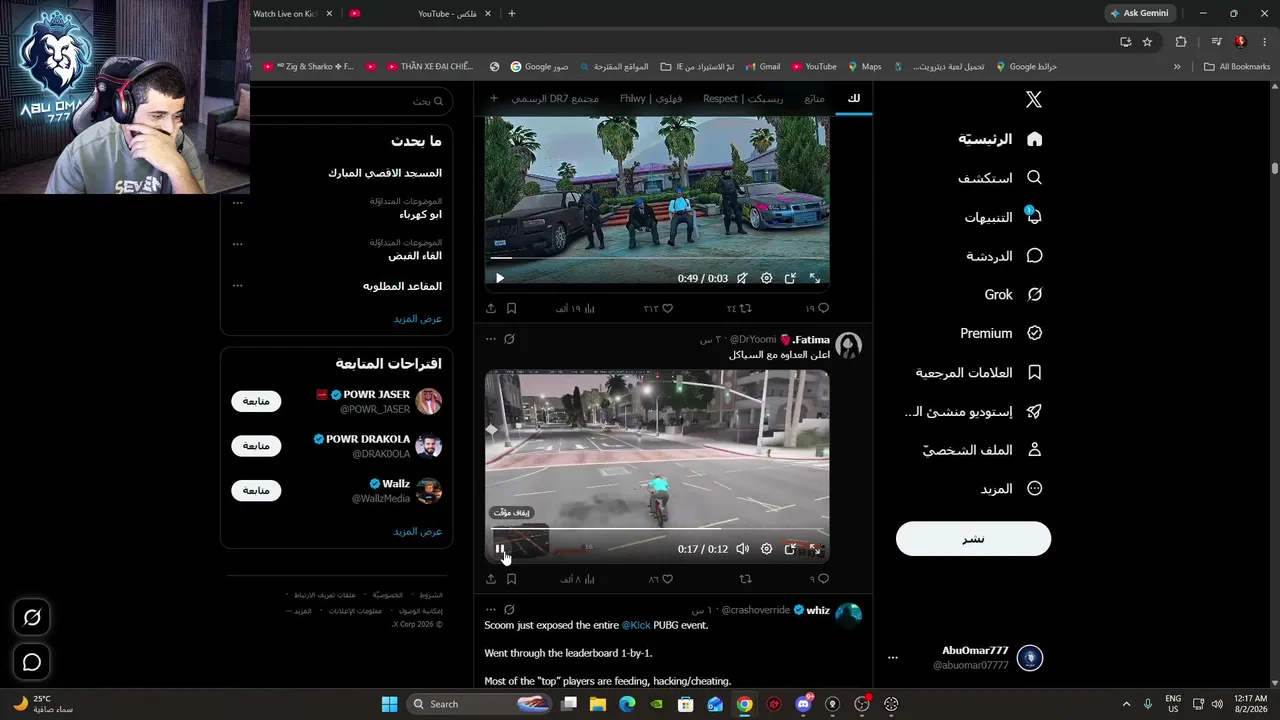The height and width of the screenshot is (720, 1280).
Task: Like Fatima's post with 86 likes
Action: pos(660,579)
